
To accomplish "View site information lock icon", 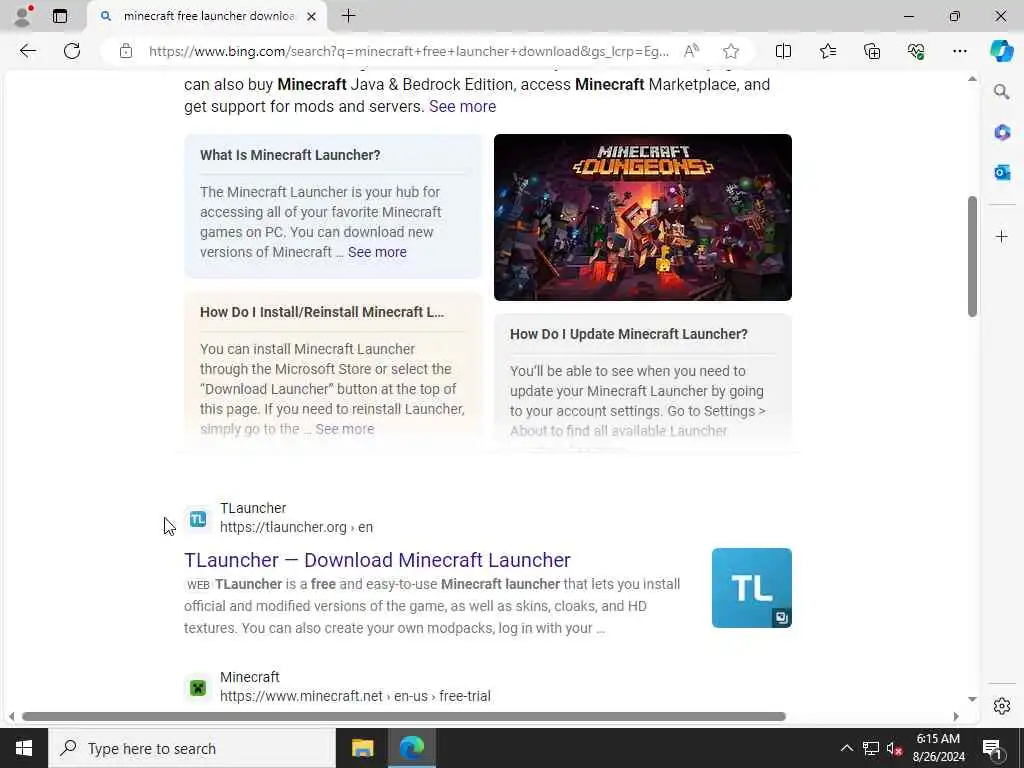I will [x=126, y=51].
